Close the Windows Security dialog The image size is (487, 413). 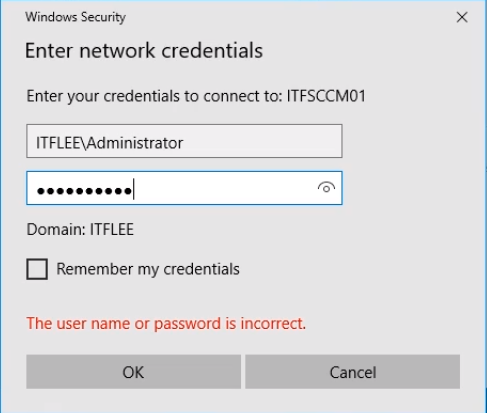pyautogui.click(x=462, y=17)
